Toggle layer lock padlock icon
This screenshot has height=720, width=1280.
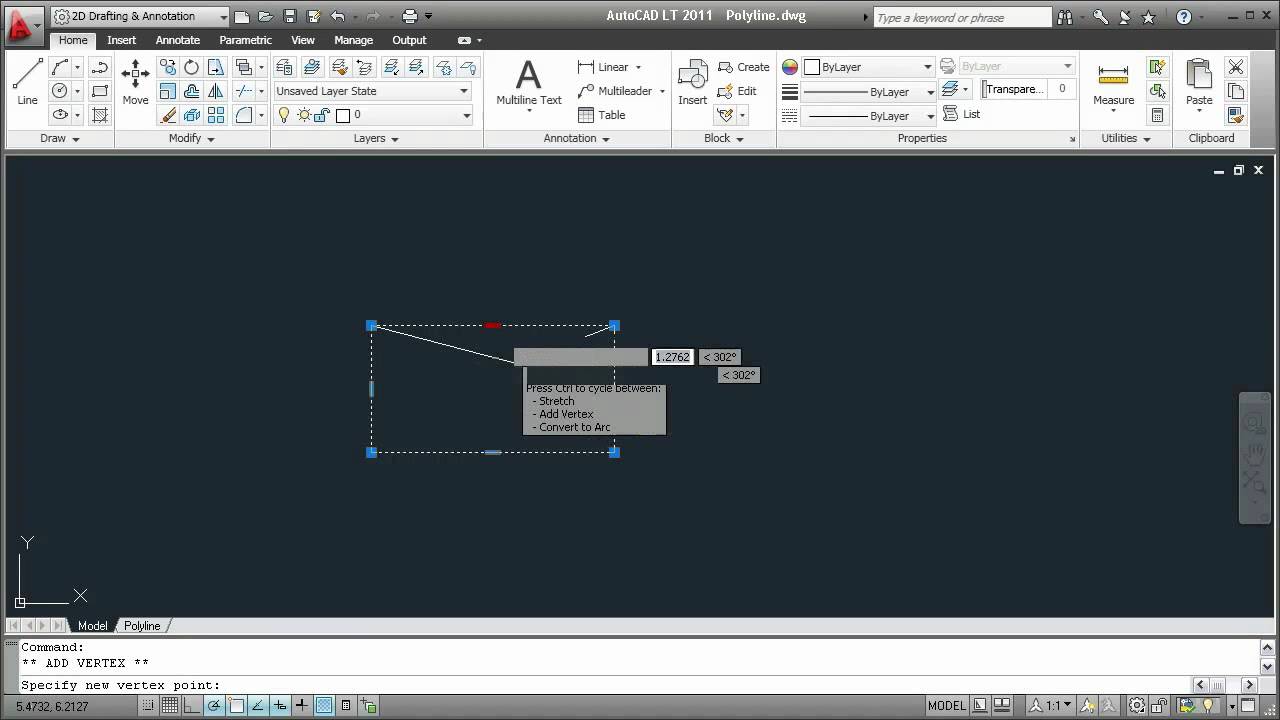pyautogui.click(x=322, y=115)
